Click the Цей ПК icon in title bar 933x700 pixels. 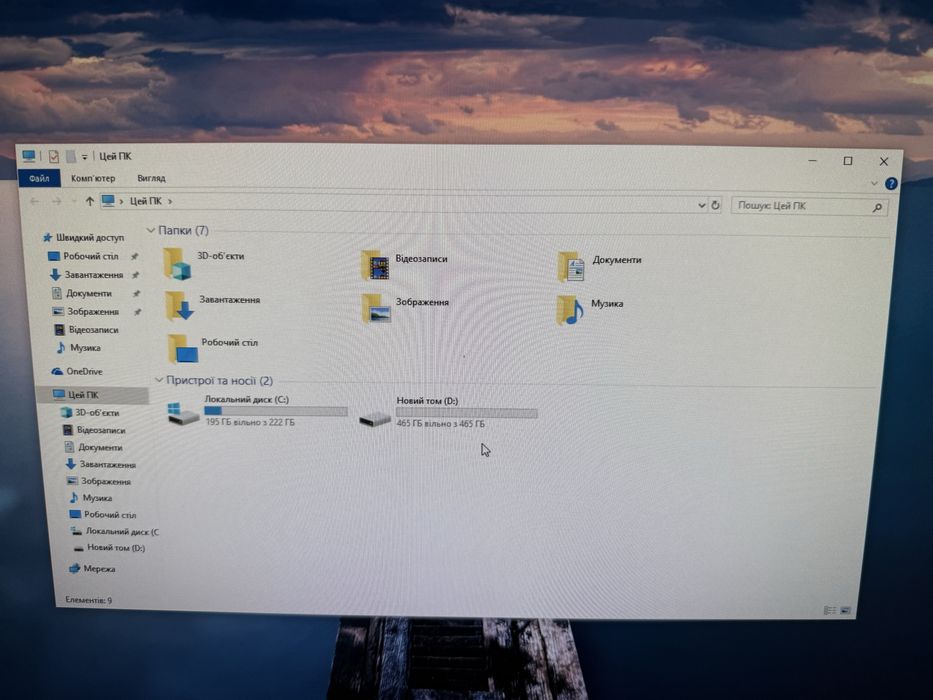[29, 156]
